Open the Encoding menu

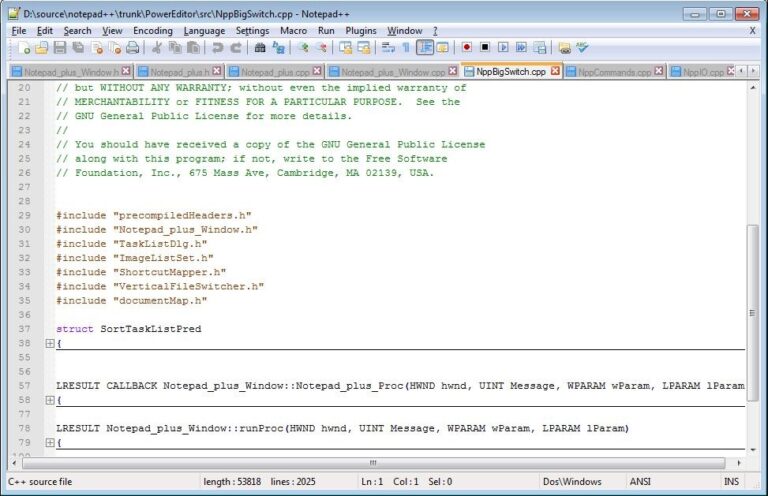pyautogui.click(x=152, y=31)
